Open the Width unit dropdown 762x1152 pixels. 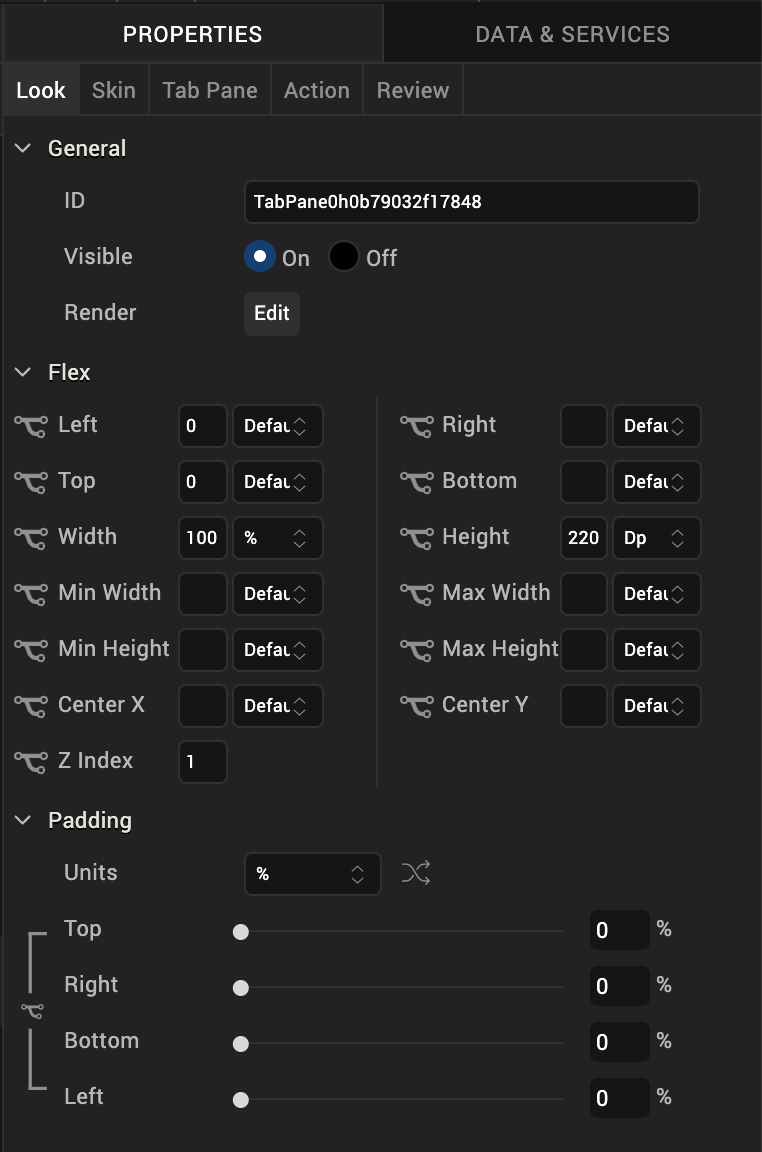point(277,538)
